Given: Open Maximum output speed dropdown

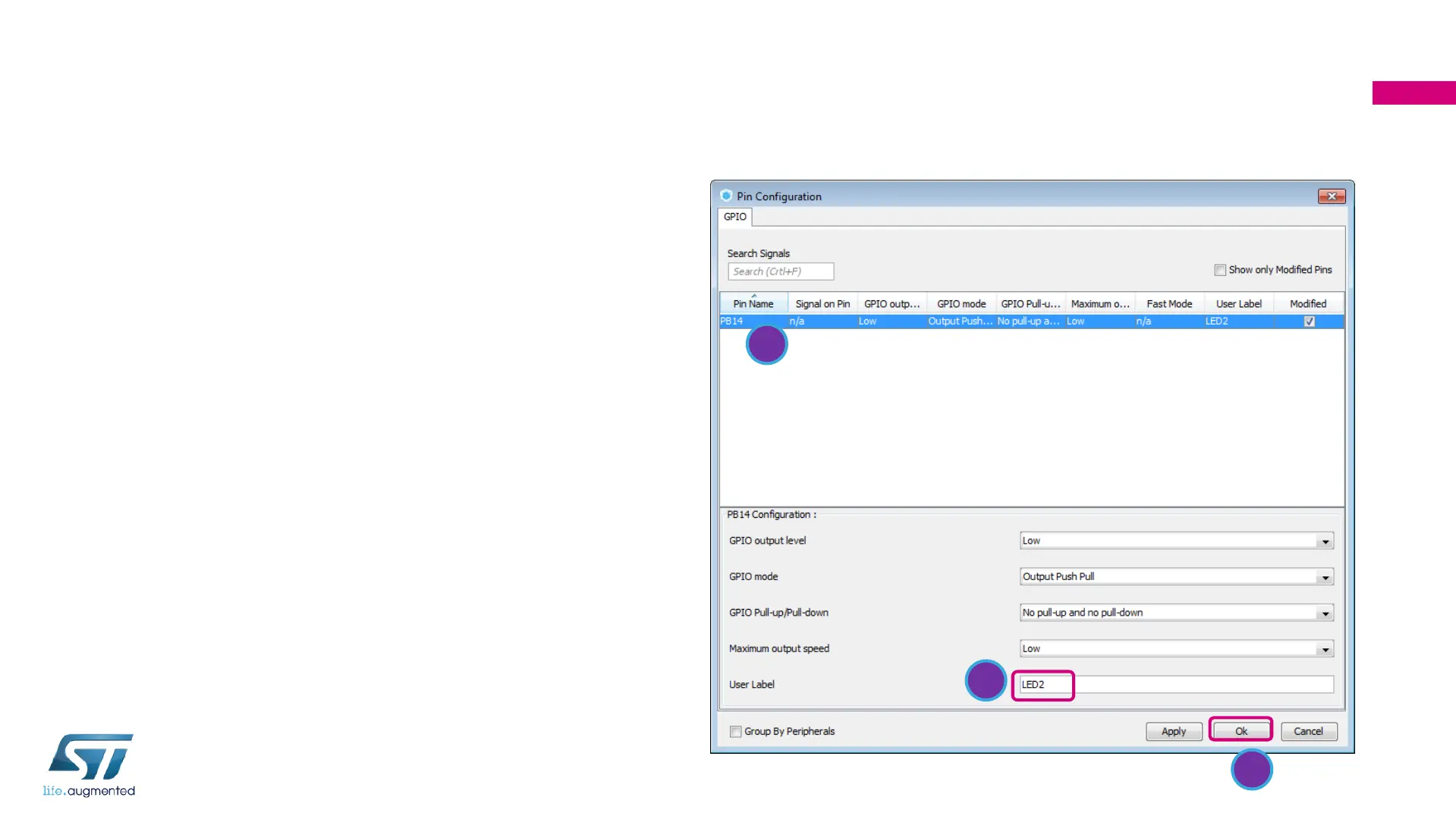Looking at the screenshot, I should pyautogui.click(x=1177, y=649).
